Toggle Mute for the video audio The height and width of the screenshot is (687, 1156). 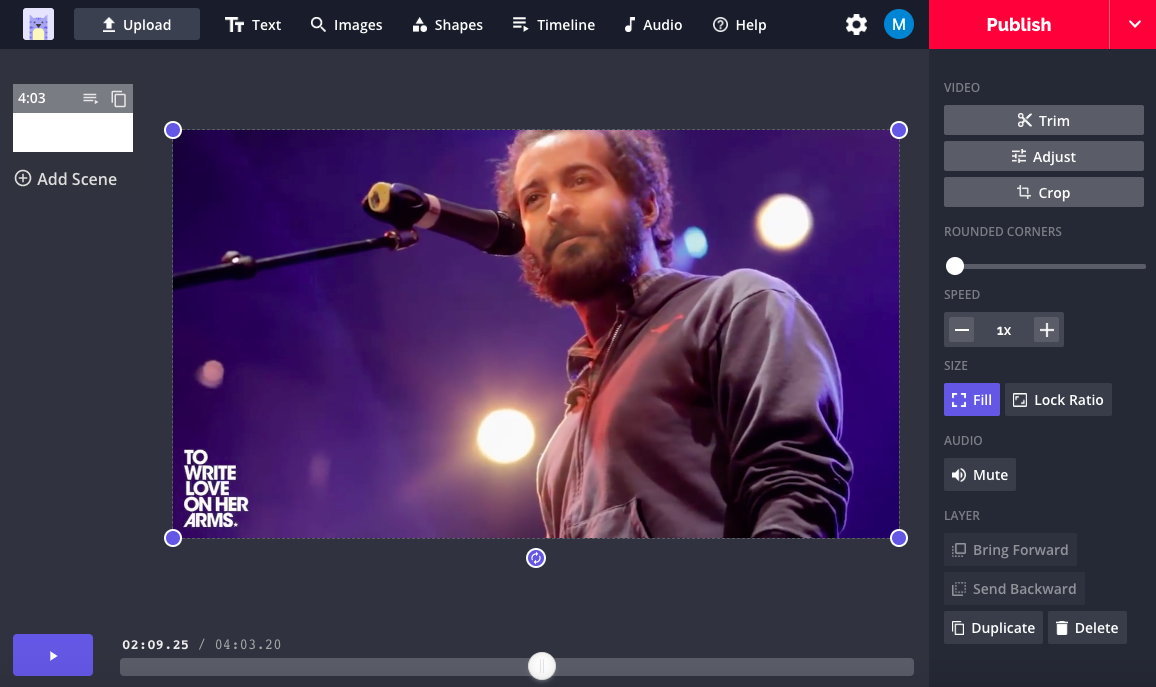pos(979,475)
